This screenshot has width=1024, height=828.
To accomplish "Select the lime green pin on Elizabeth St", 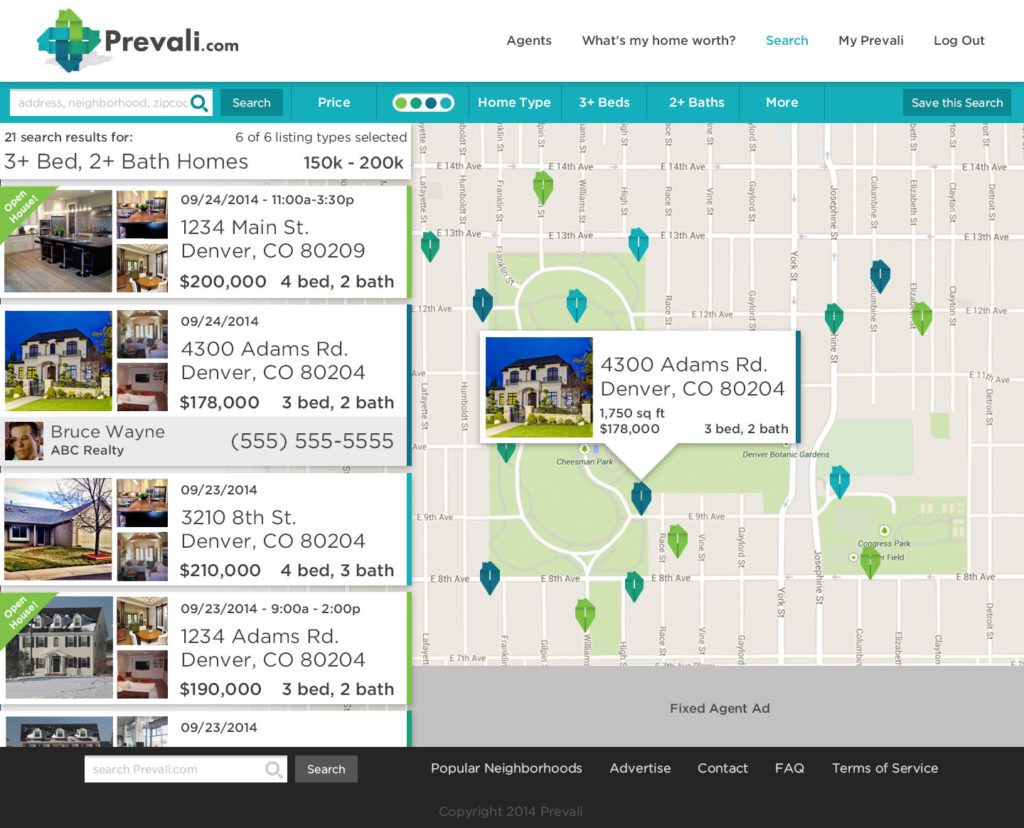I will click(921, 318).
